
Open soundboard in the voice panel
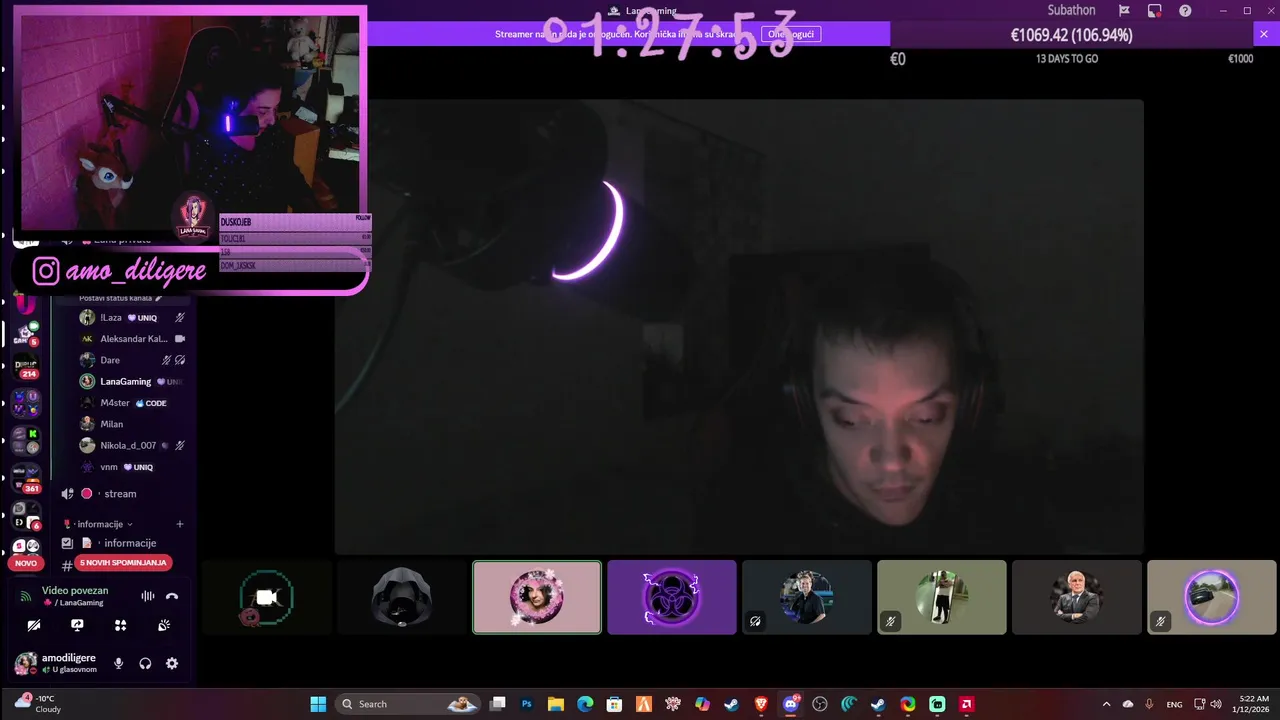tap(164, 625)
